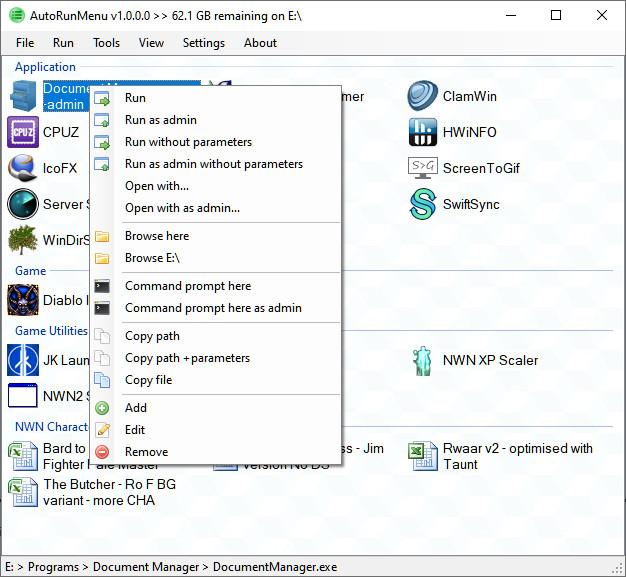Open the About menu
Viewport: 626px width, 577px height.
(260, 43)
